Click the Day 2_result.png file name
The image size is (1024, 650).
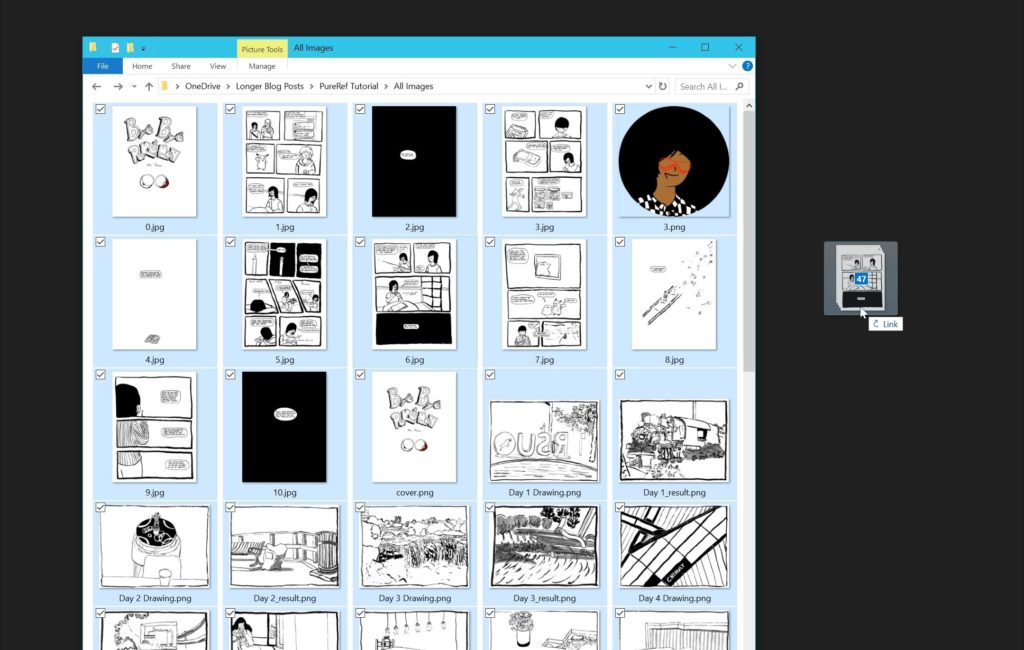coord(285,598)
